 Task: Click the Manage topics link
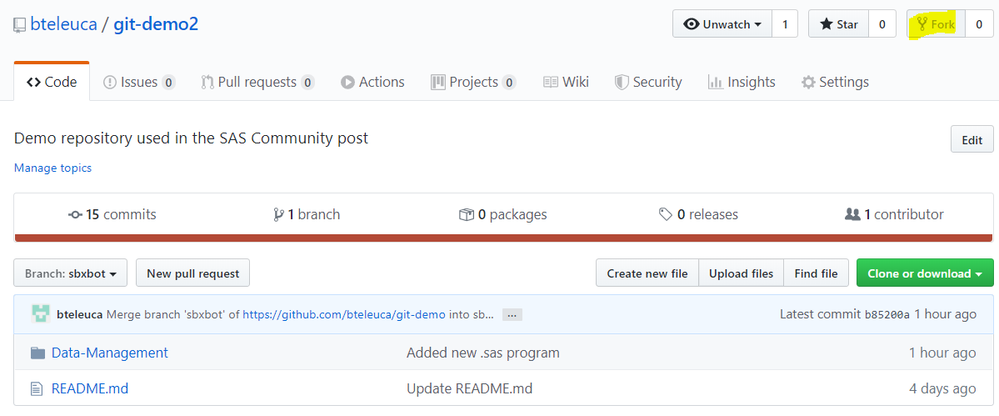pos(53,168)
